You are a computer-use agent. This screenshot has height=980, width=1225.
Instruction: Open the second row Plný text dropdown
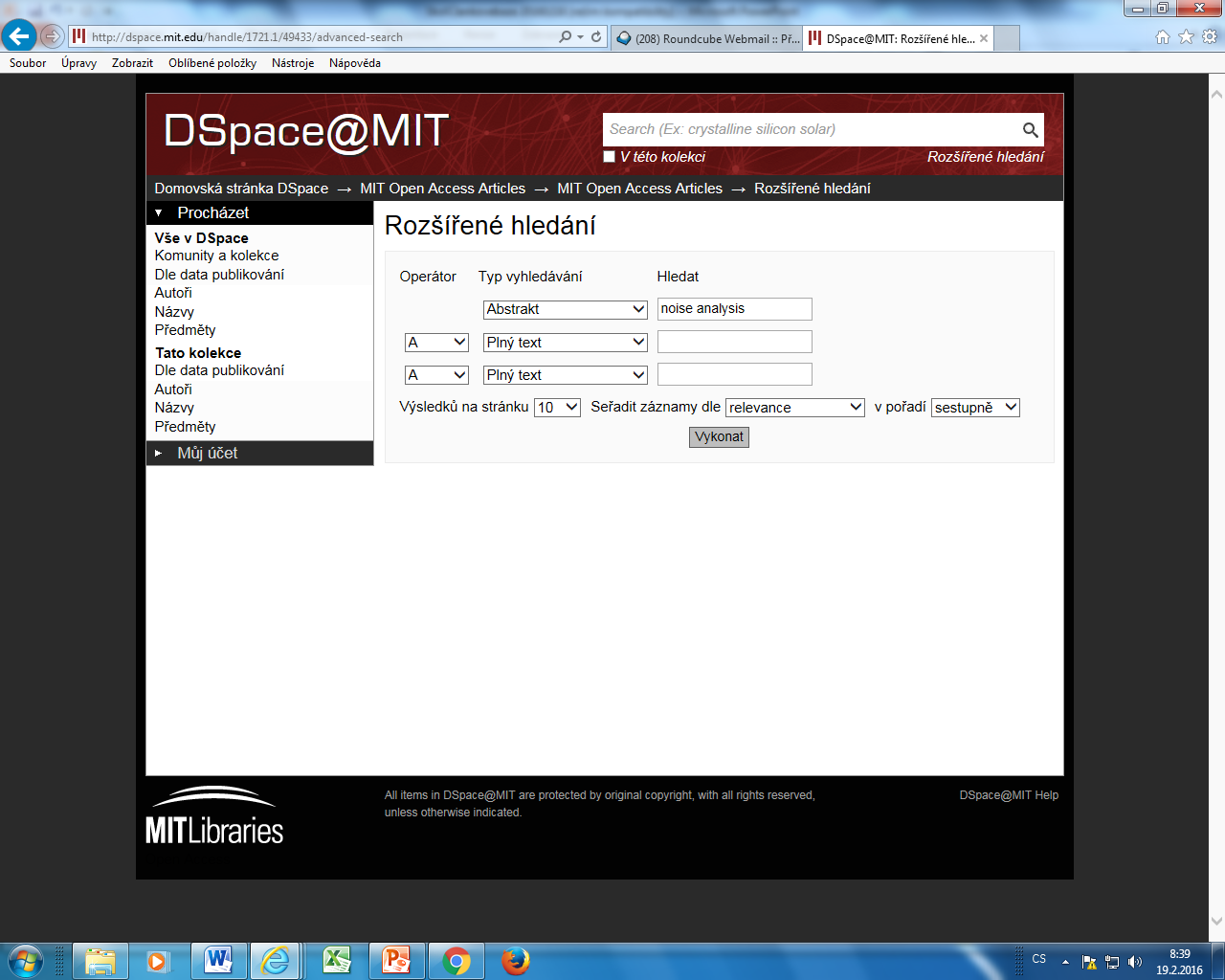[566, 343]
